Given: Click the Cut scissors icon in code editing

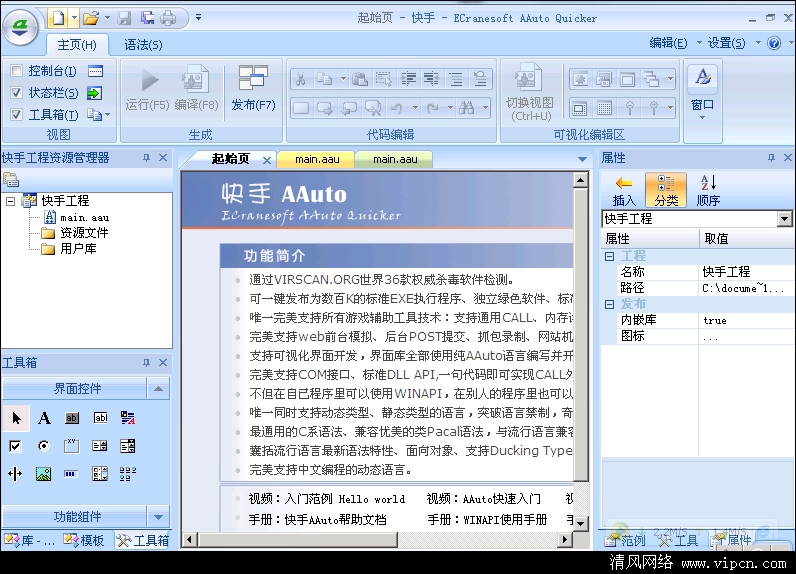Looking at the screenshot, I should point(301,79).
